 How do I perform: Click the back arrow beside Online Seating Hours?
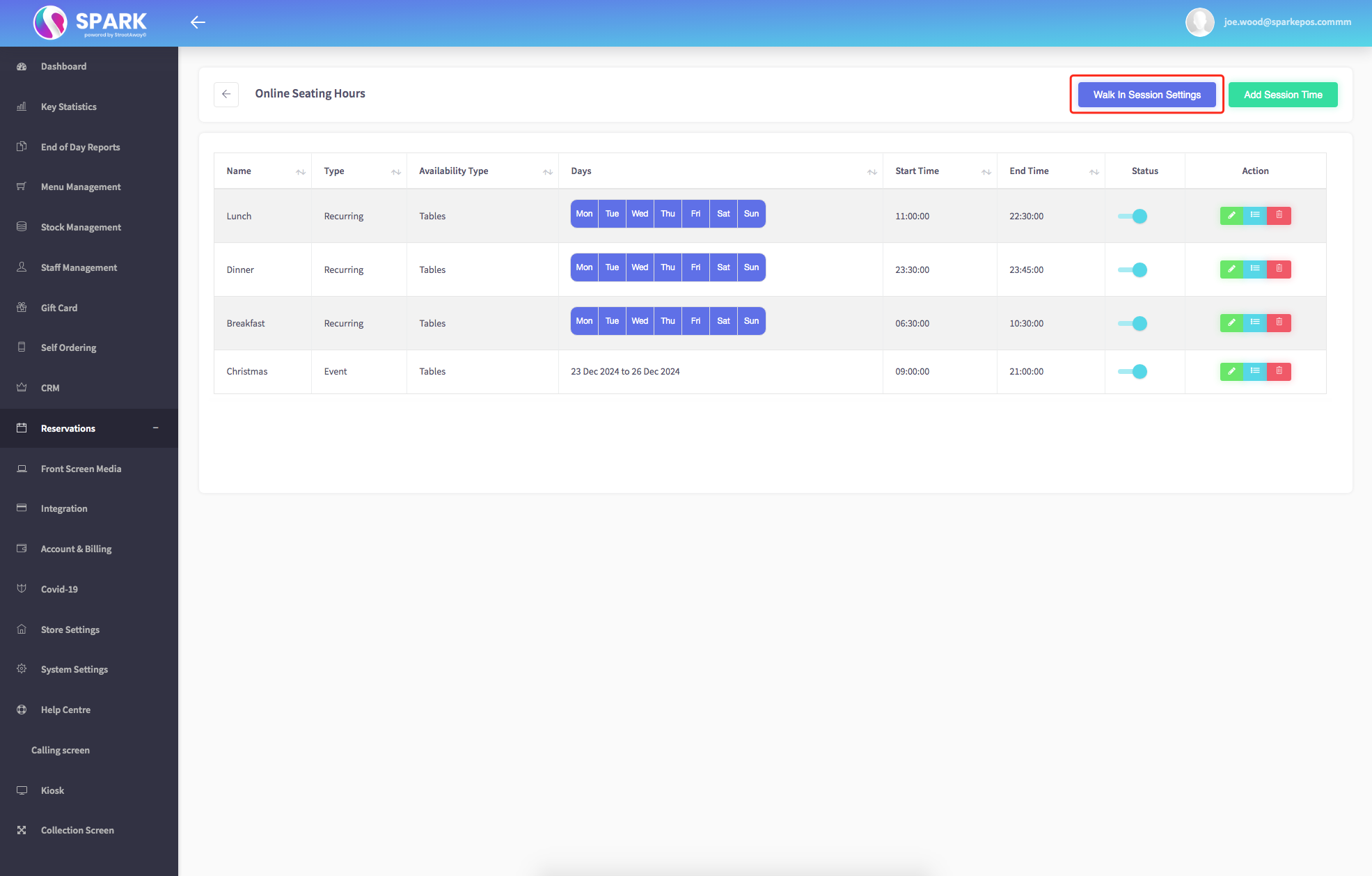(226, 94)
